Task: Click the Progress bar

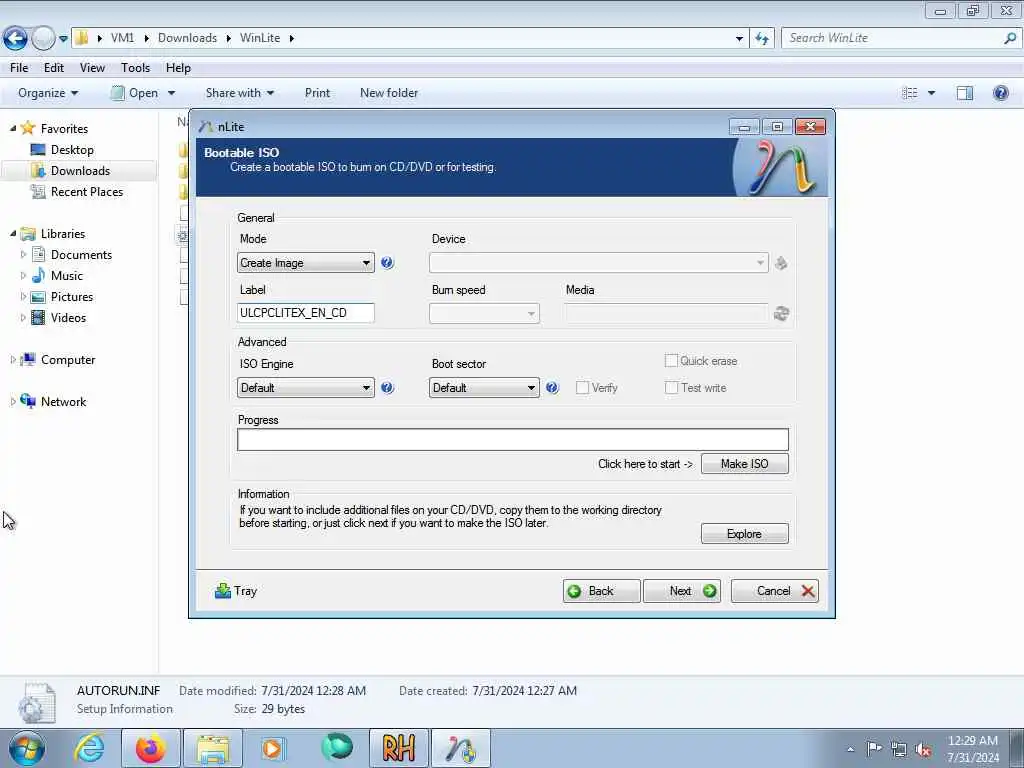Action: click(x=513, y=440)
